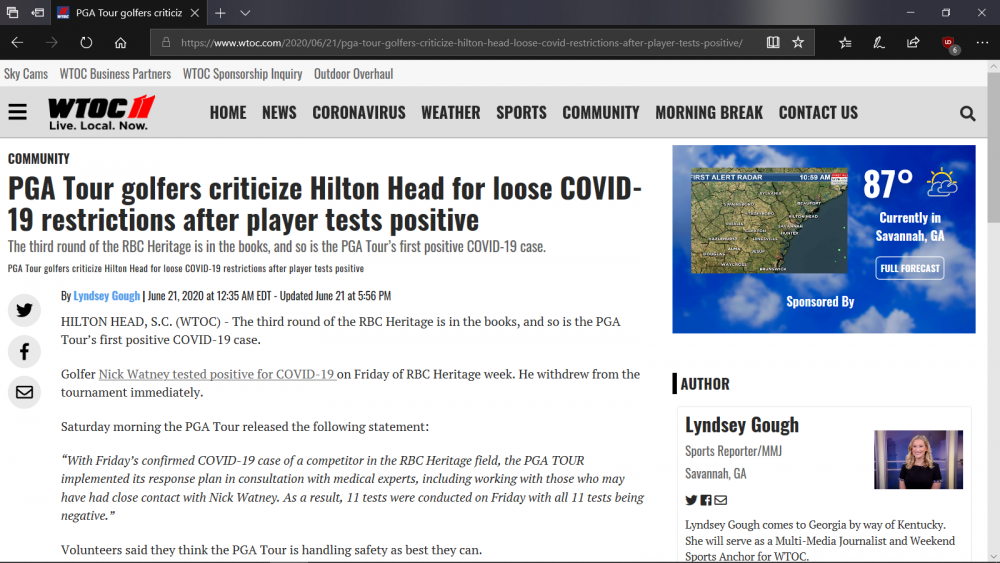Viewport: 1000px width, 563px height.
Task: Open the uBlock extension icon
Action: point(949,43)
